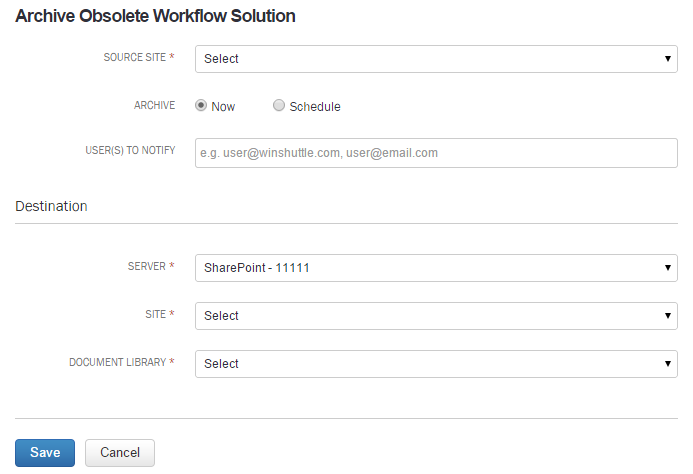Click the arrow icon on Document Library select
The height and width of the screenshot is (474, 693).
coord(667,364)
